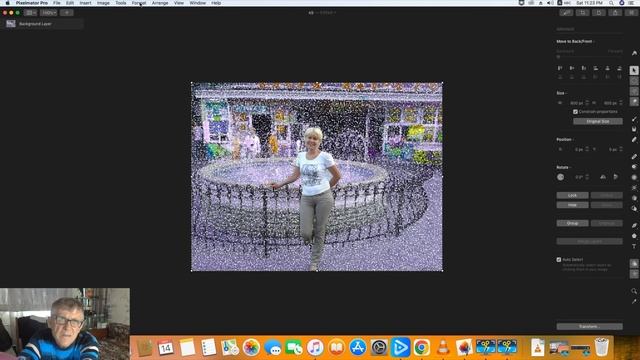
Task: Select the Zoom magnifier tool
Action: click(x=634, y=291)
